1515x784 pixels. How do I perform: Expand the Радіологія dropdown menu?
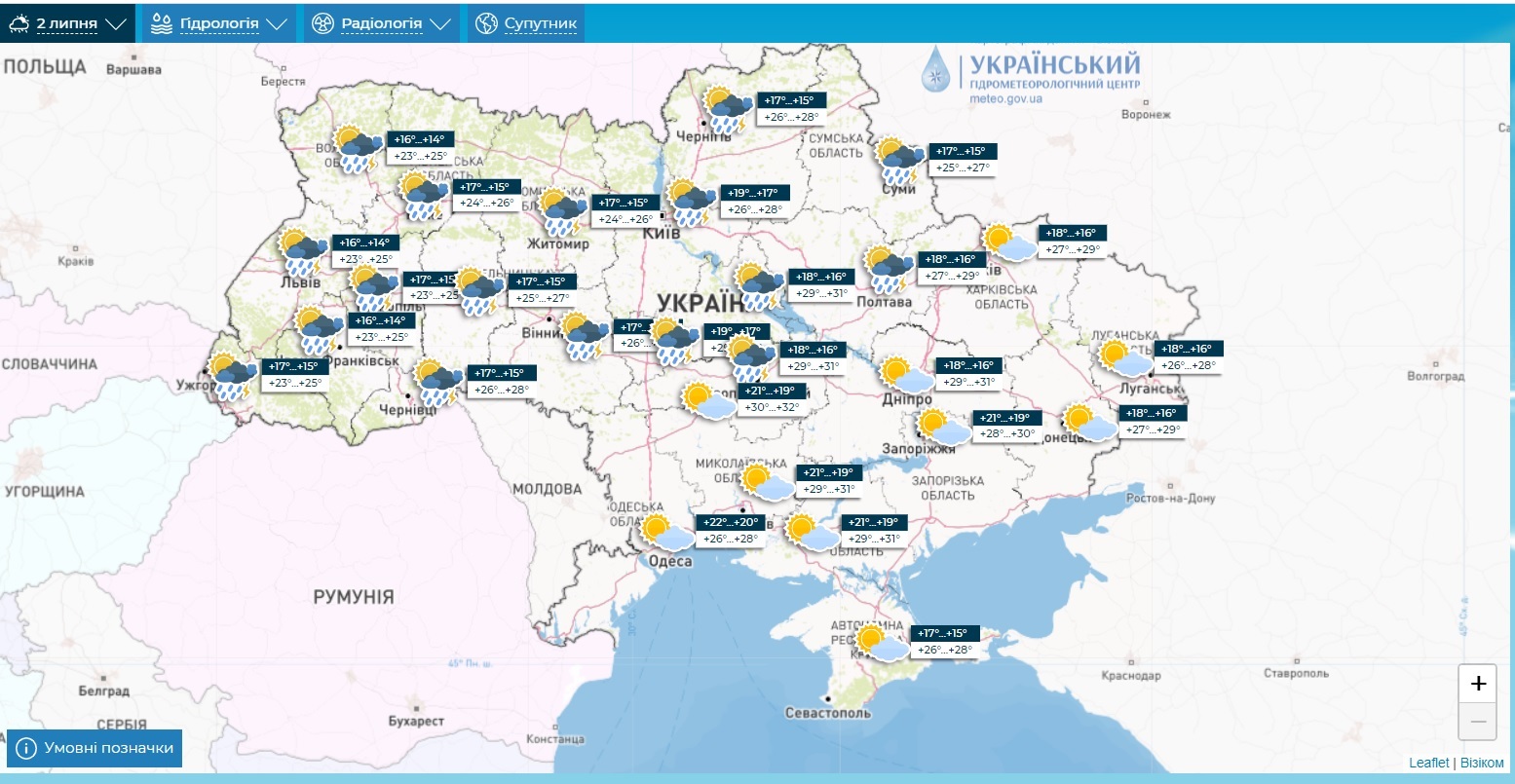click(381, 23)
